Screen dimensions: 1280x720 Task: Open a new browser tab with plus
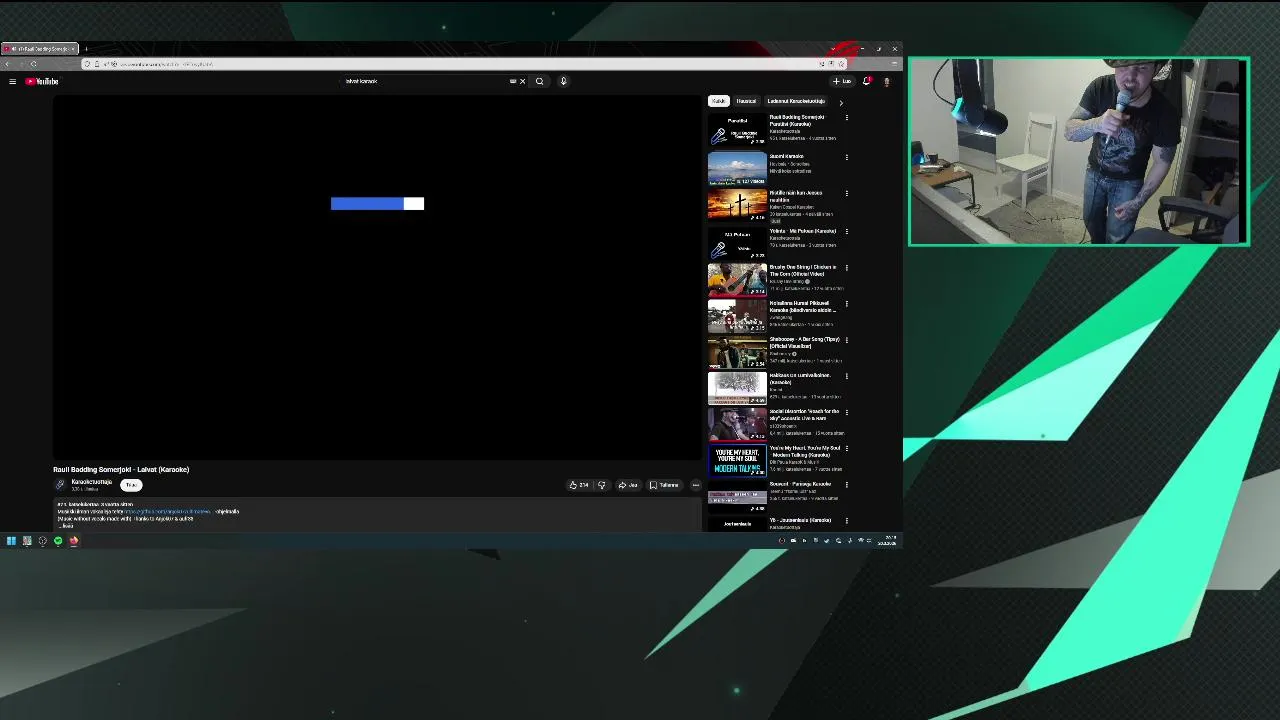click(x=86, y=48)
